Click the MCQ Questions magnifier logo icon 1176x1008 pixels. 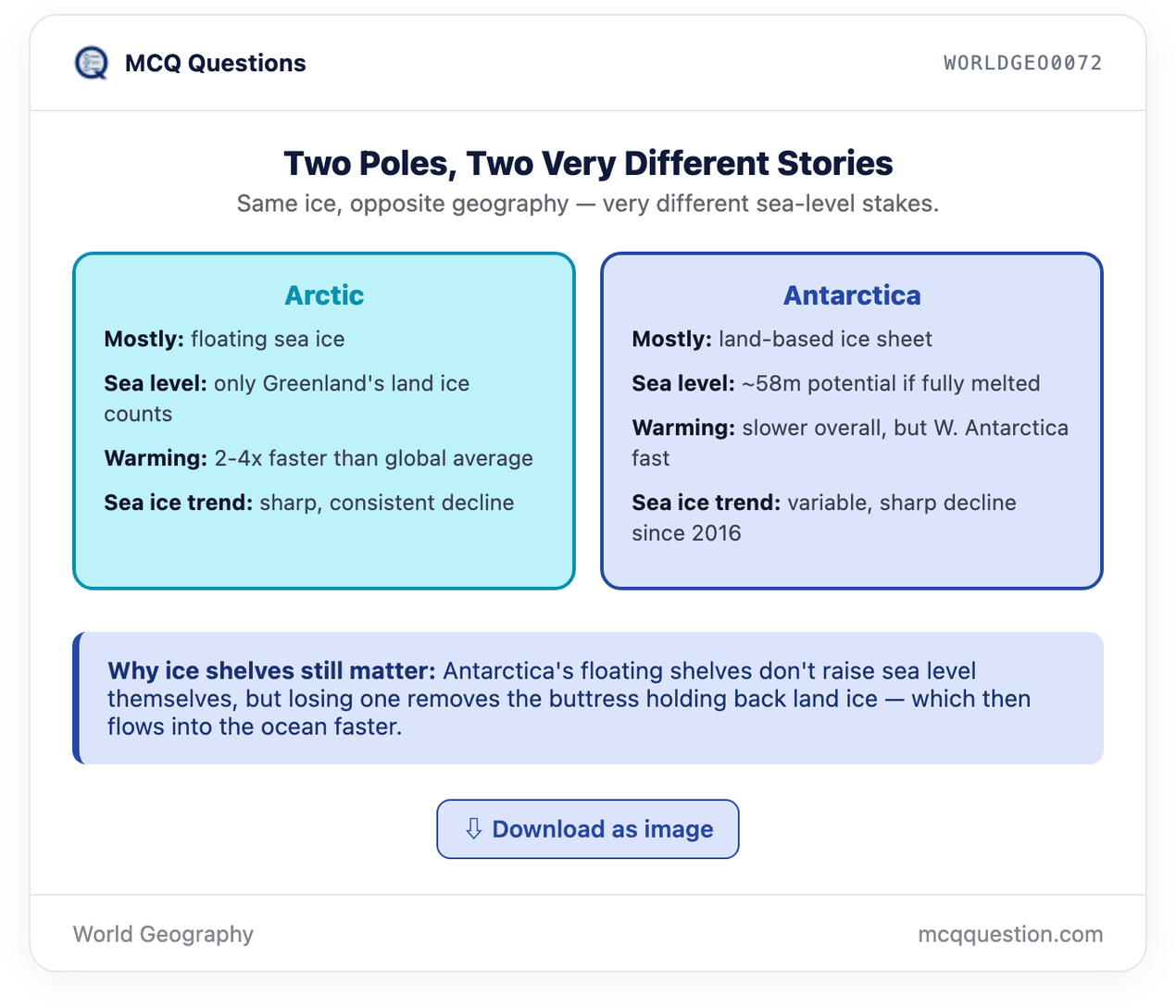pos(91,63)
